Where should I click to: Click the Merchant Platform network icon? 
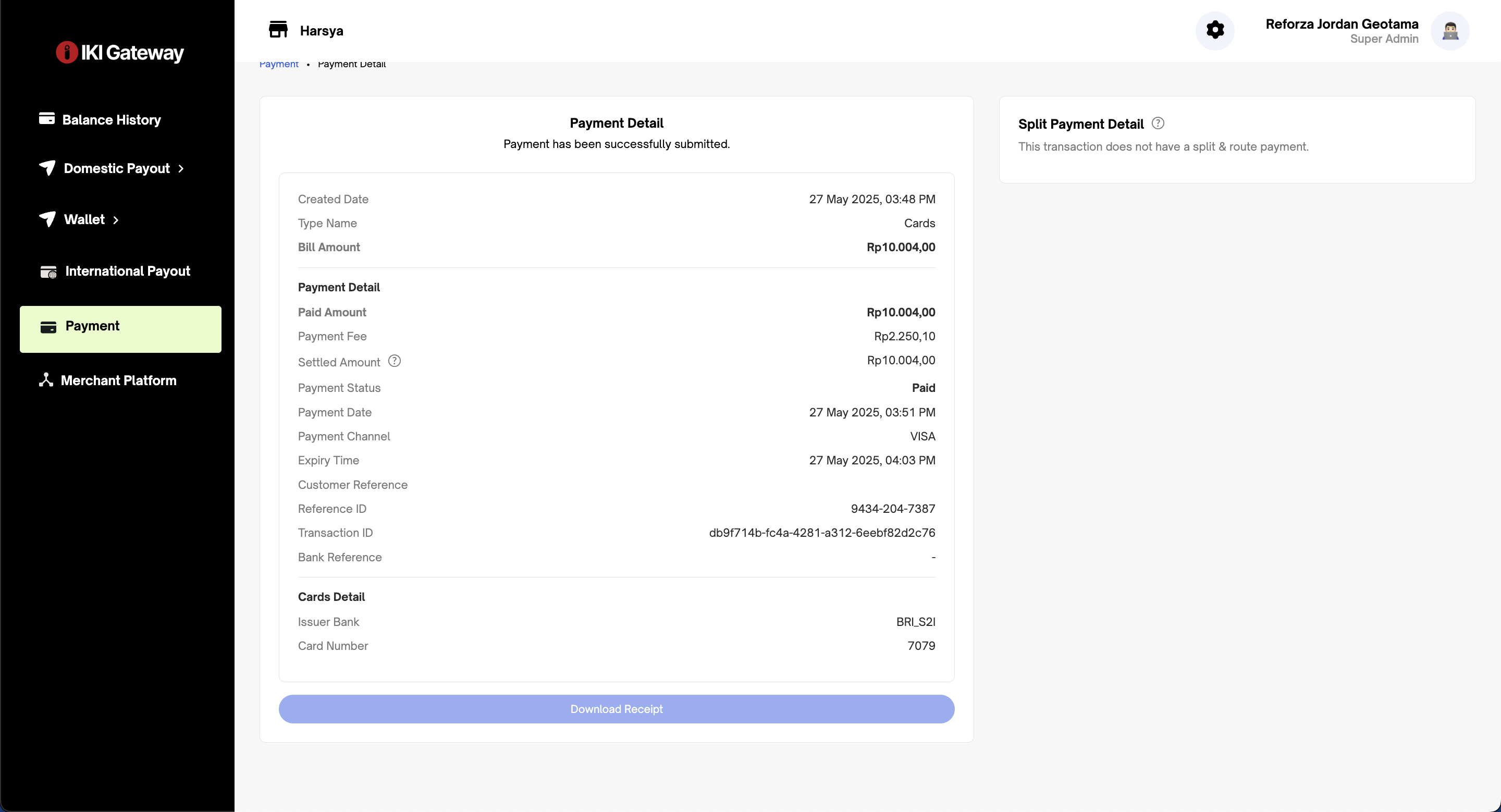[x=46, y=380]
